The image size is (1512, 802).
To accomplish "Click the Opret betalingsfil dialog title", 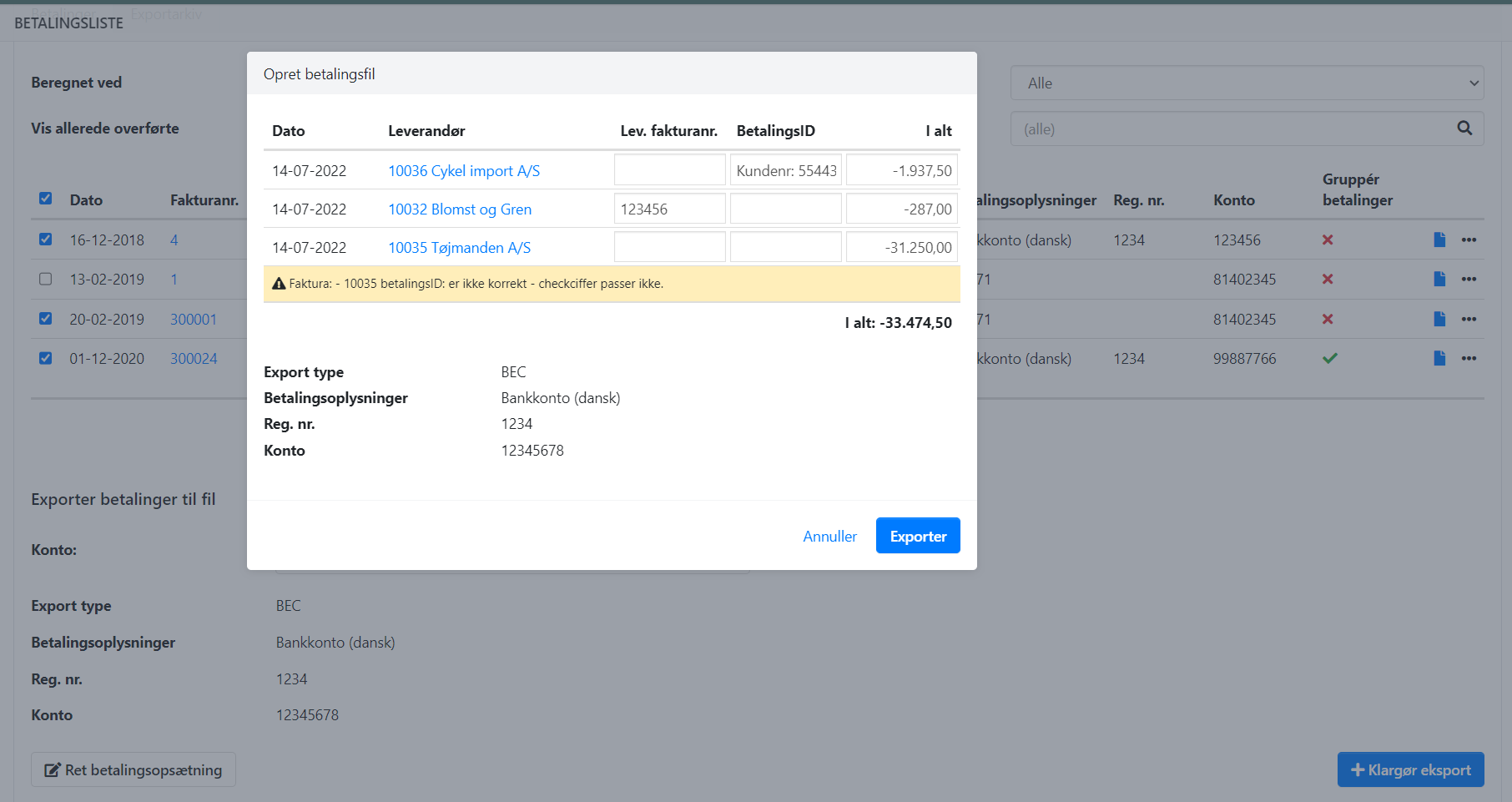I will pos(319,74).
